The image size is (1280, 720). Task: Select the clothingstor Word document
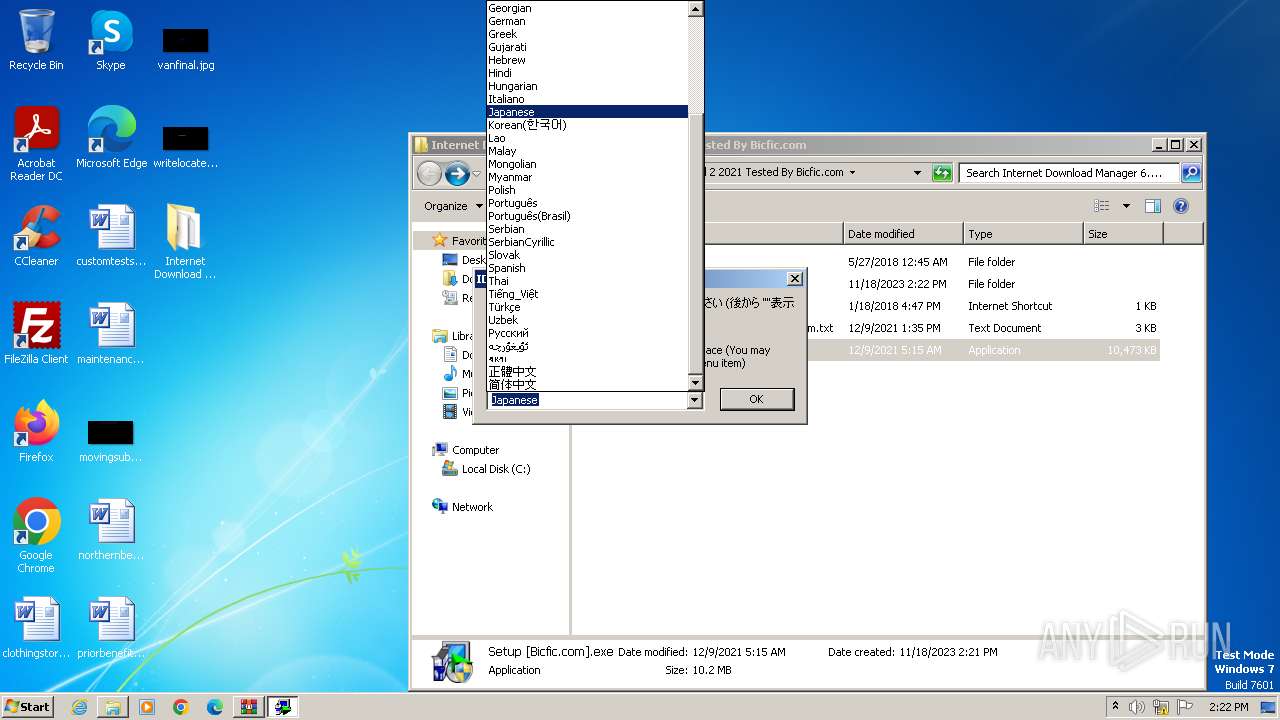tap(36, 628)
